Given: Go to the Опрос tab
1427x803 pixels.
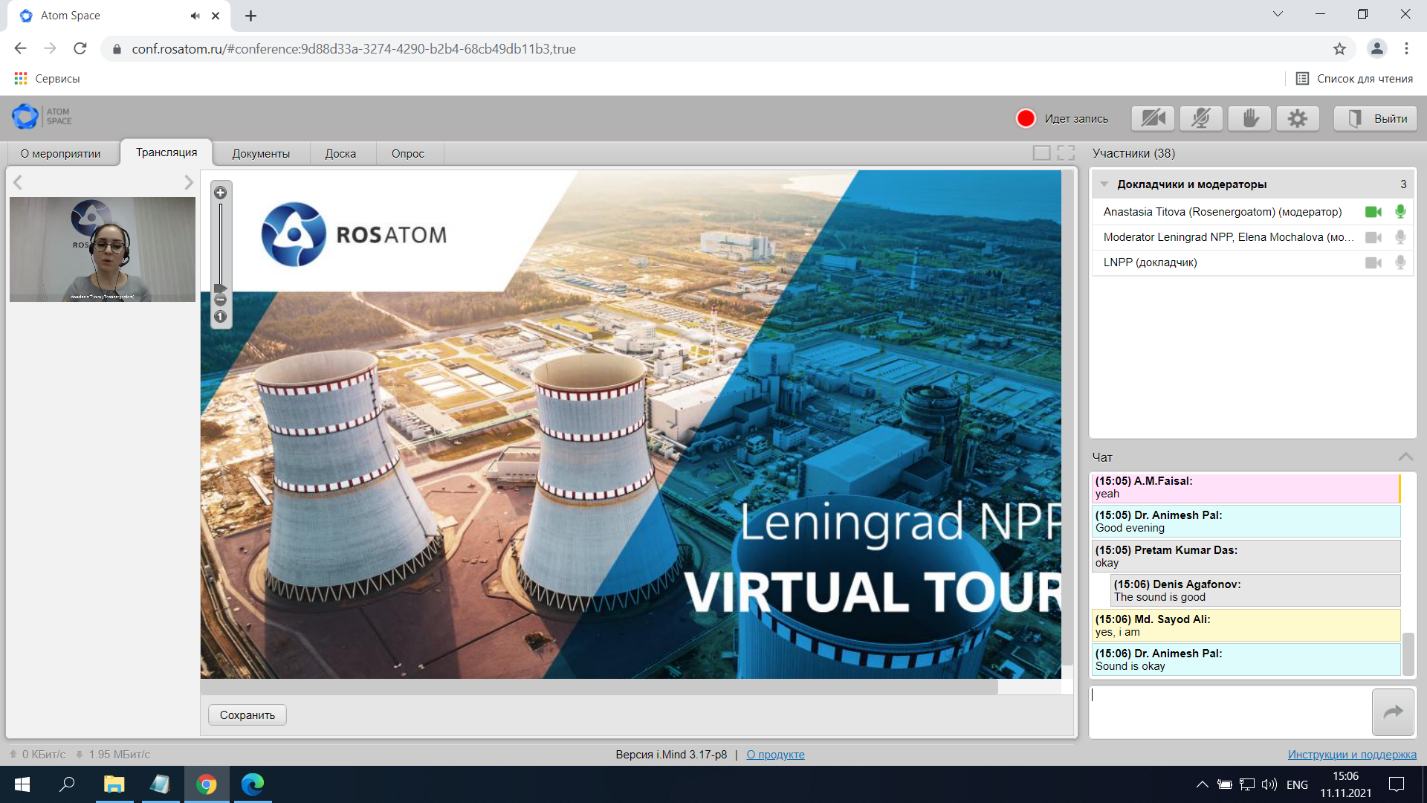Looking at the screenshot, I should click(x=408, y=153).
